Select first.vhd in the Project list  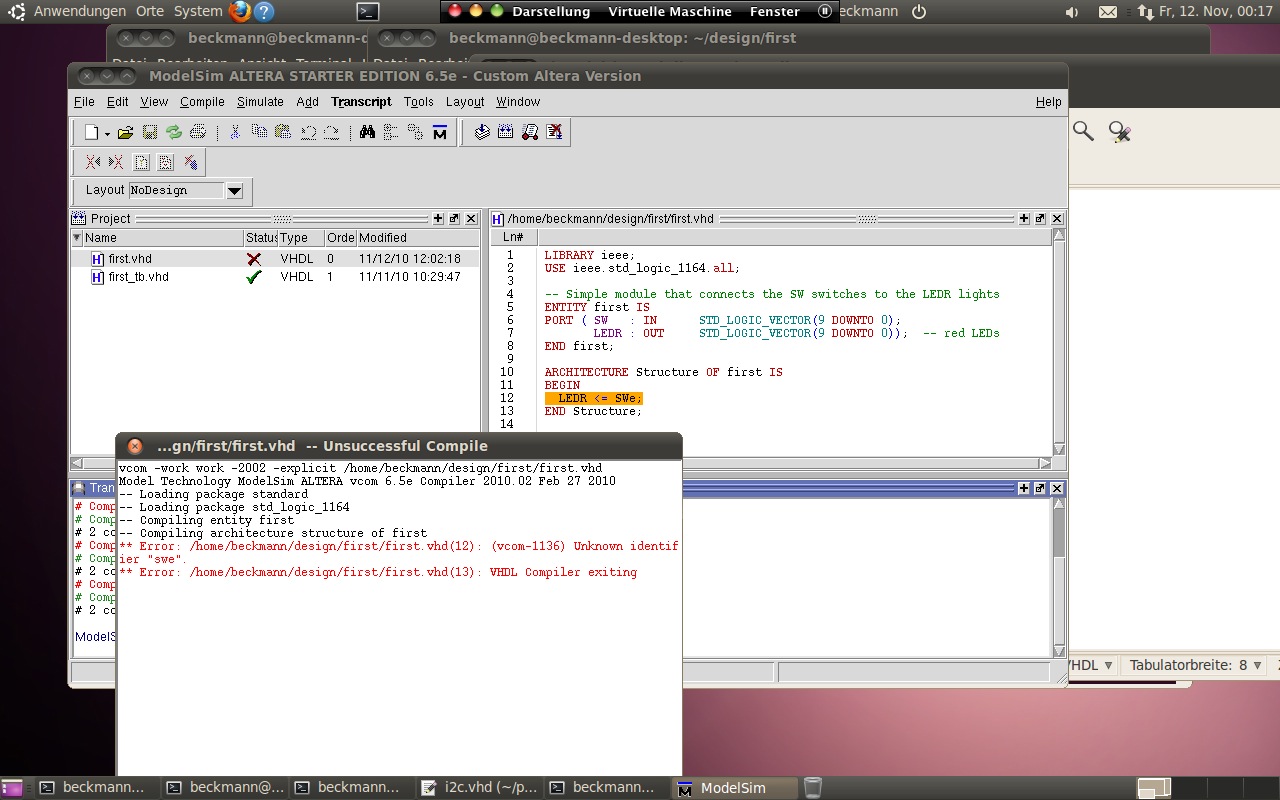click(275, 259)
